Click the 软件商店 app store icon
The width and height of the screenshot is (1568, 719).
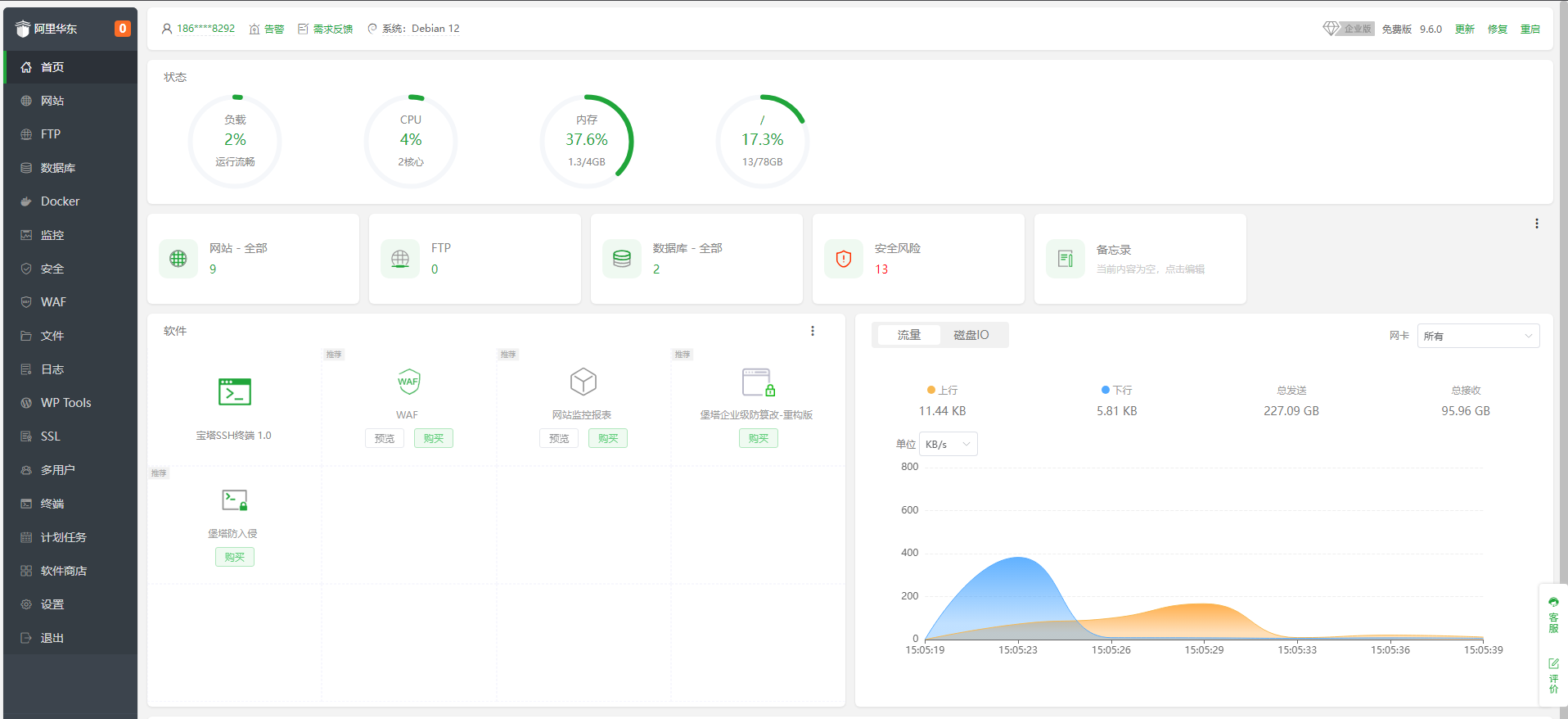[26, 571]
